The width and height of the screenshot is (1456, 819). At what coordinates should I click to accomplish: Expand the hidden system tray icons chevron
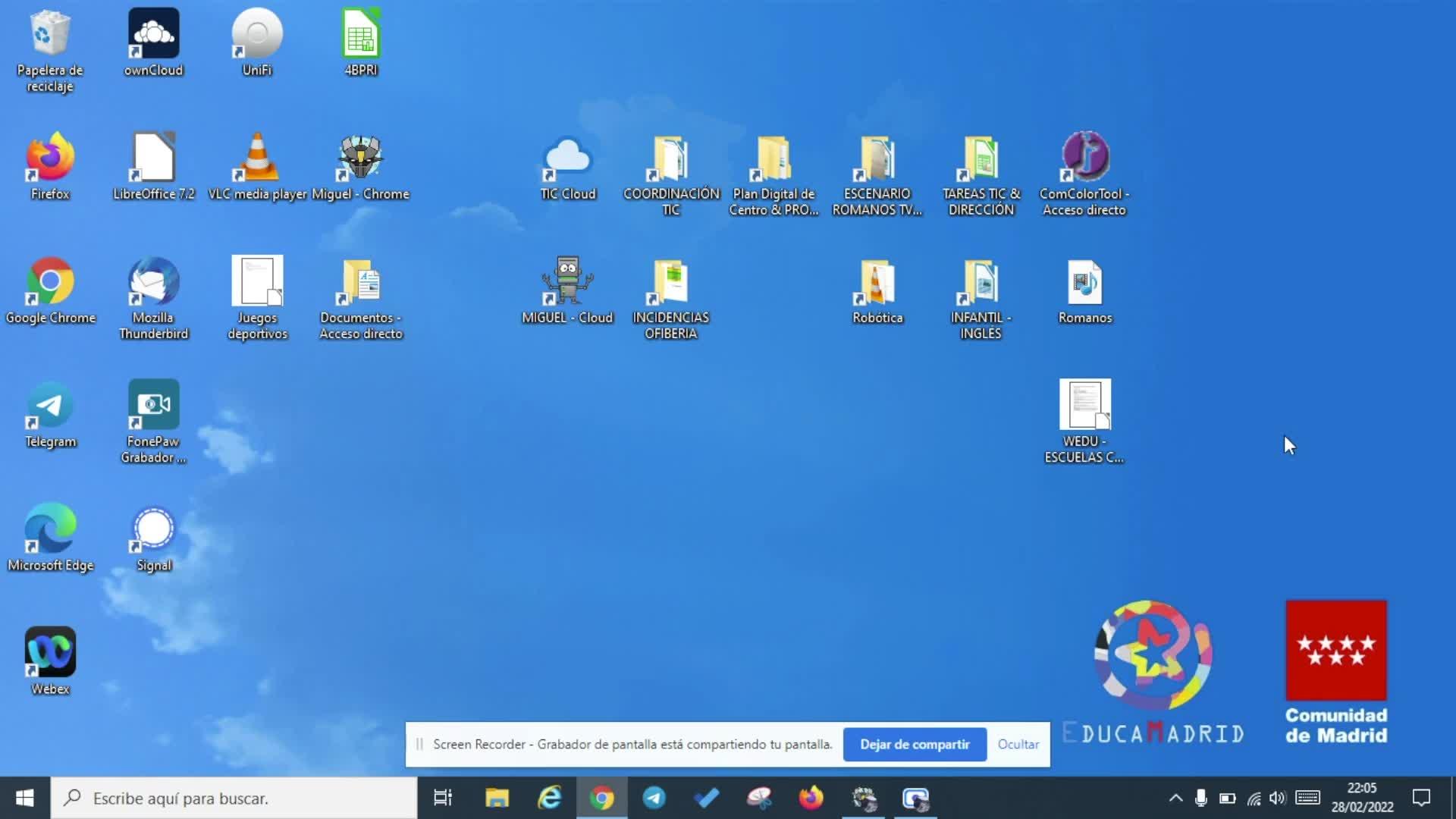1175,798
